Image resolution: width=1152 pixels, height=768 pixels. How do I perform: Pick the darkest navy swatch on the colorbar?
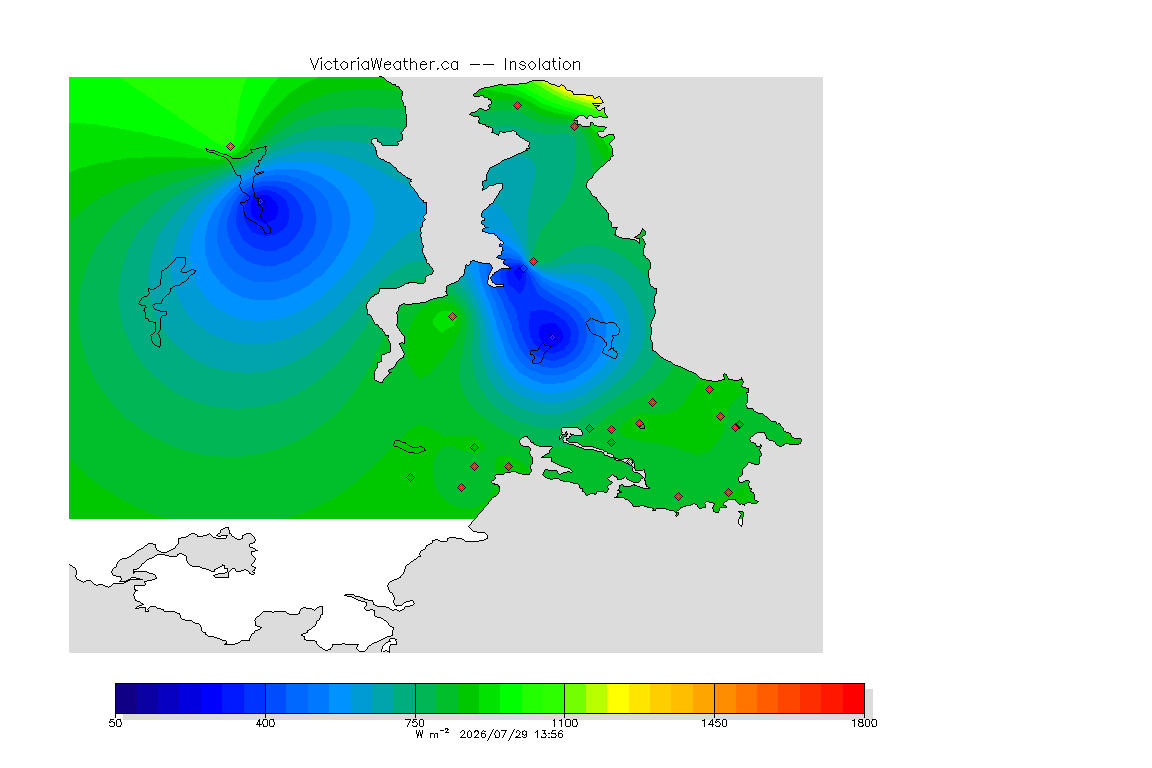click(126, 698)
